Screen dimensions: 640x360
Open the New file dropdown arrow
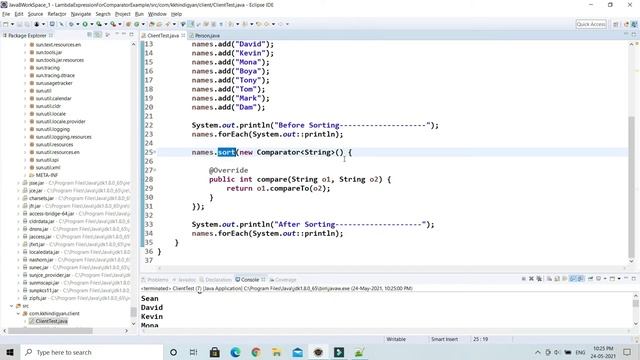click(12, 24)
